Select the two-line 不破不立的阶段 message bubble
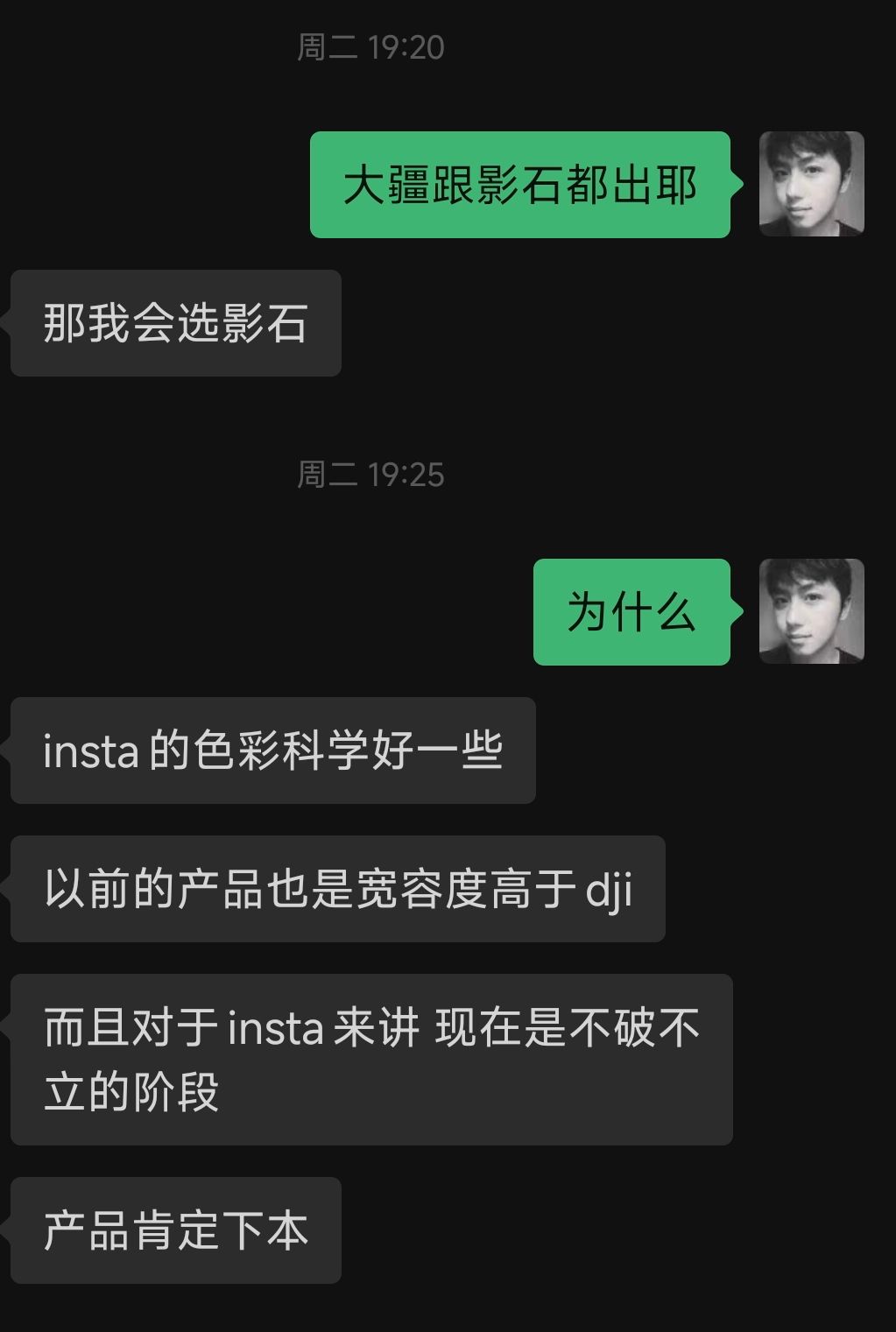Viewport: 896px width, 1332px height. (x=371, y=1060)
